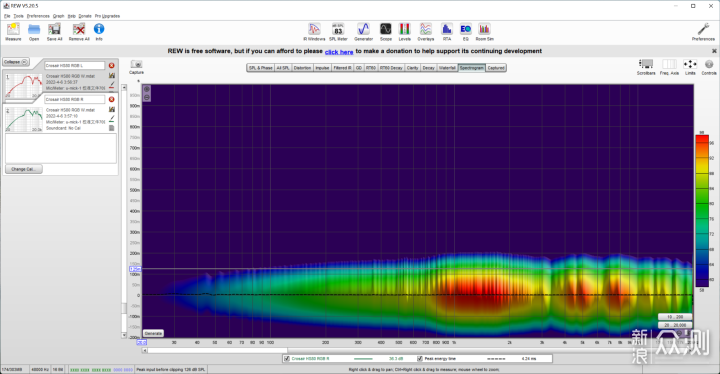Click the horizontal frequency axis scrollbar

click(x=418, y=350)
